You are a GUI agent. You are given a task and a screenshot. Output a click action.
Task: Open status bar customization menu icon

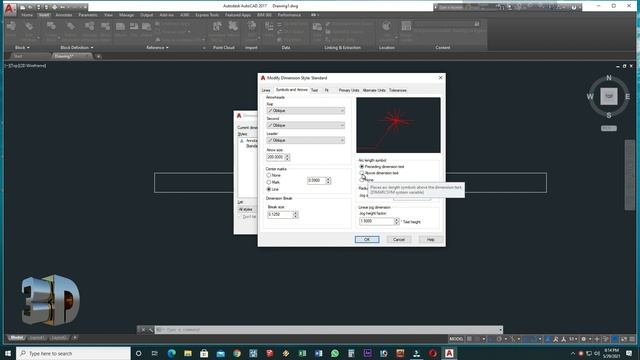pyautogui.click(x=632, y=339)
